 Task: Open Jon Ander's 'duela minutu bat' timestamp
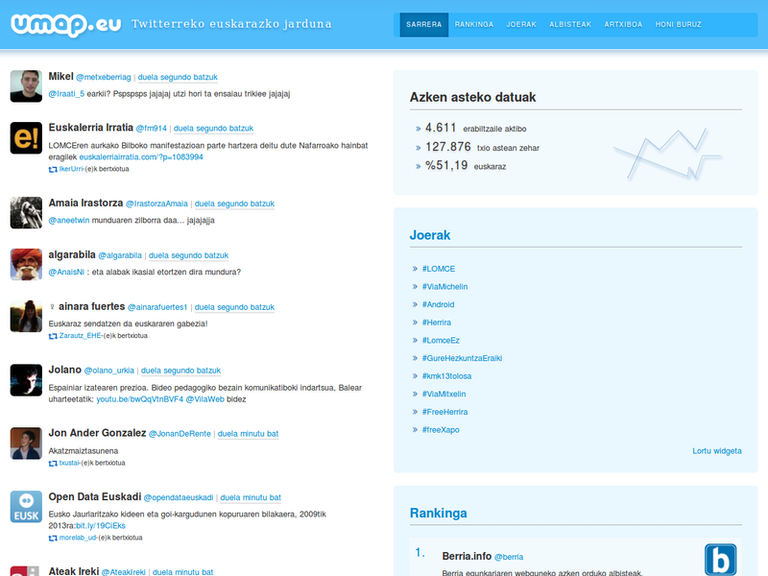[x=248, y=434]
